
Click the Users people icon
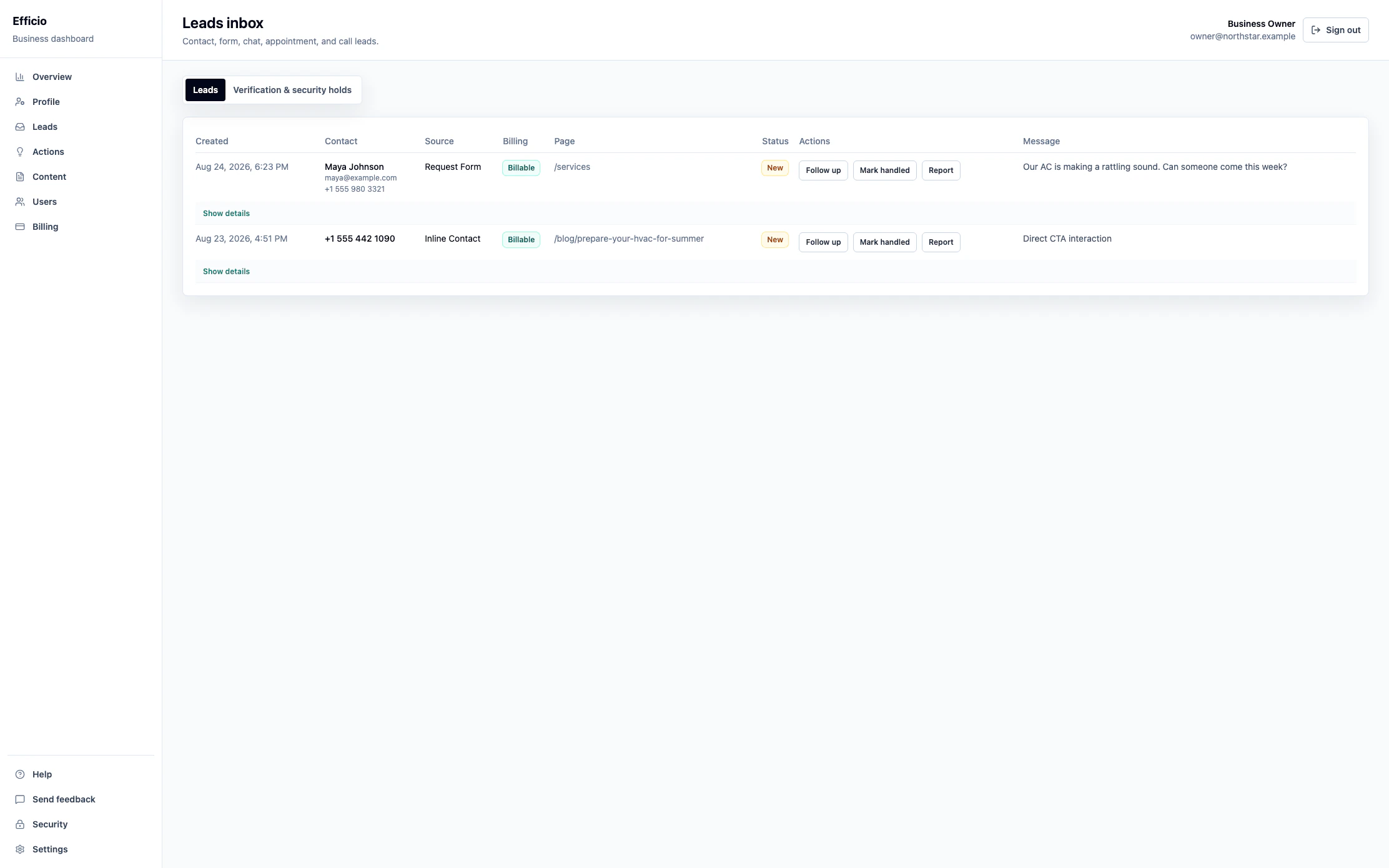pos(20,202)
